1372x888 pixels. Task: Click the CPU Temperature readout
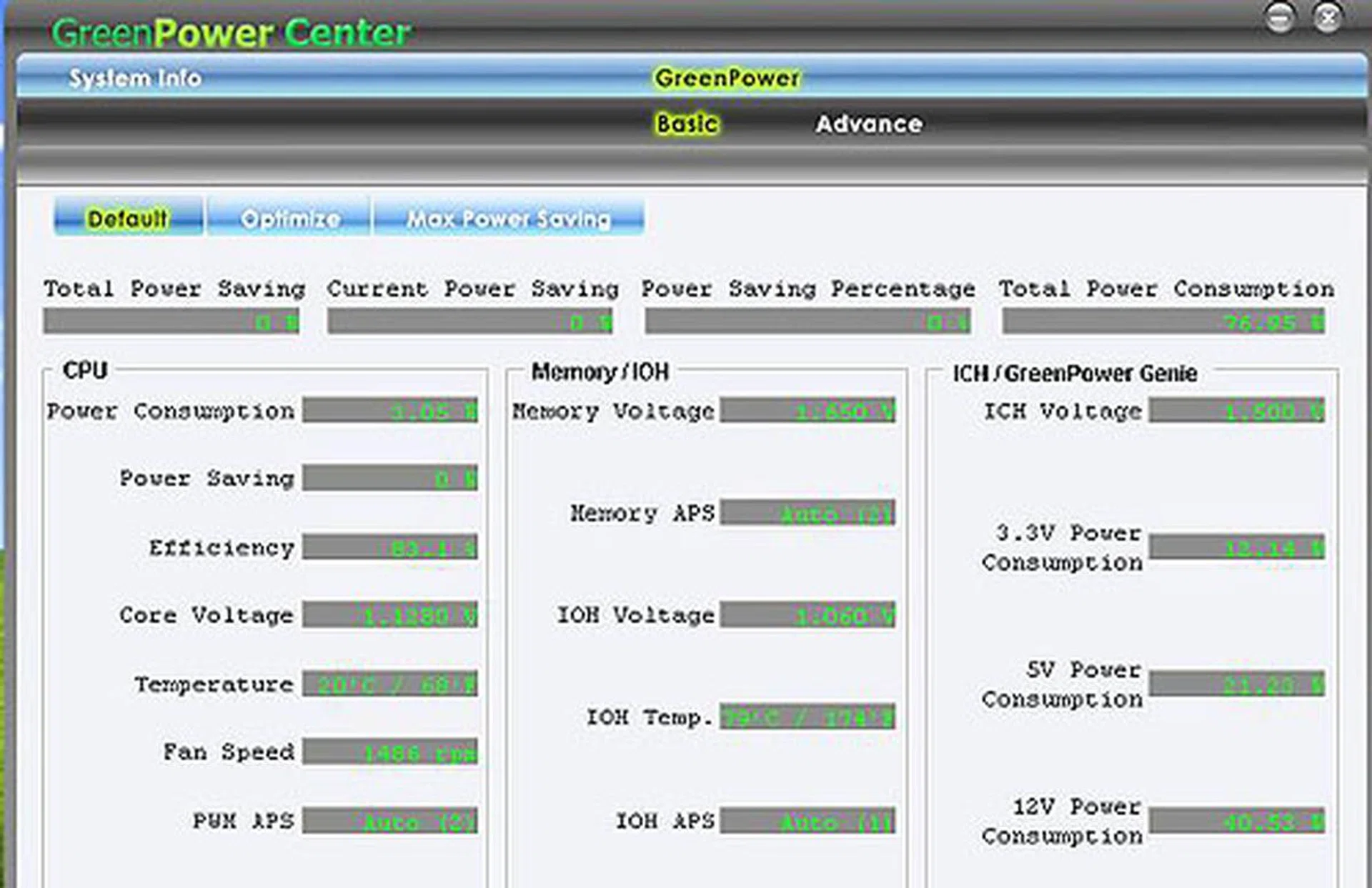[390, 684]
